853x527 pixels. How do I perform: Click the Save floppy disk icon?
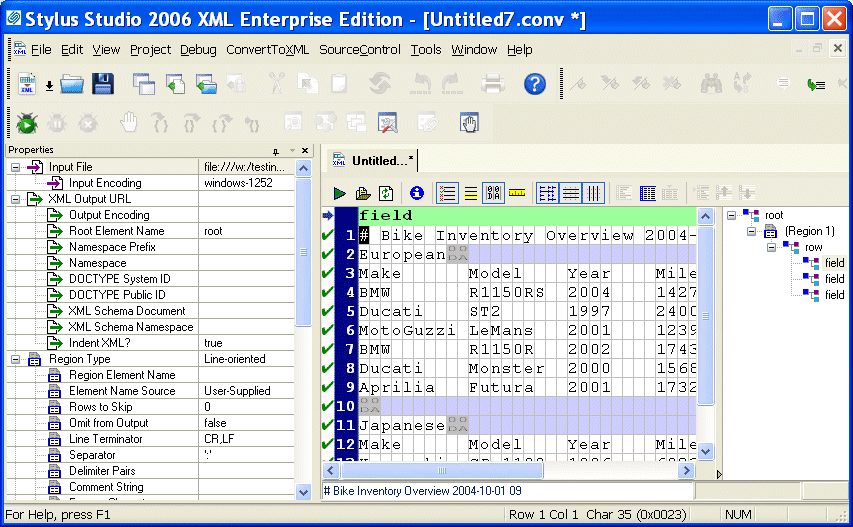tap(103, 85)
